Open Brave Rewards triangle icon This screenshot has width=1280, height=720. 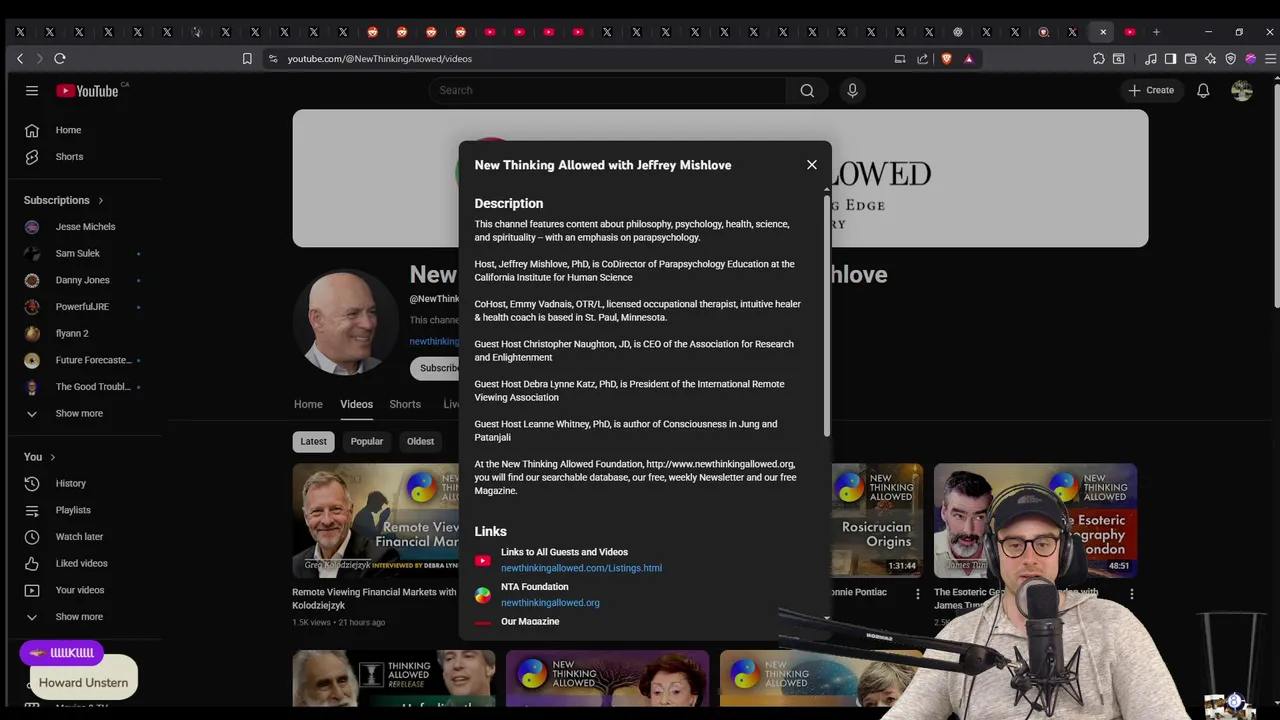pos(968,59)
